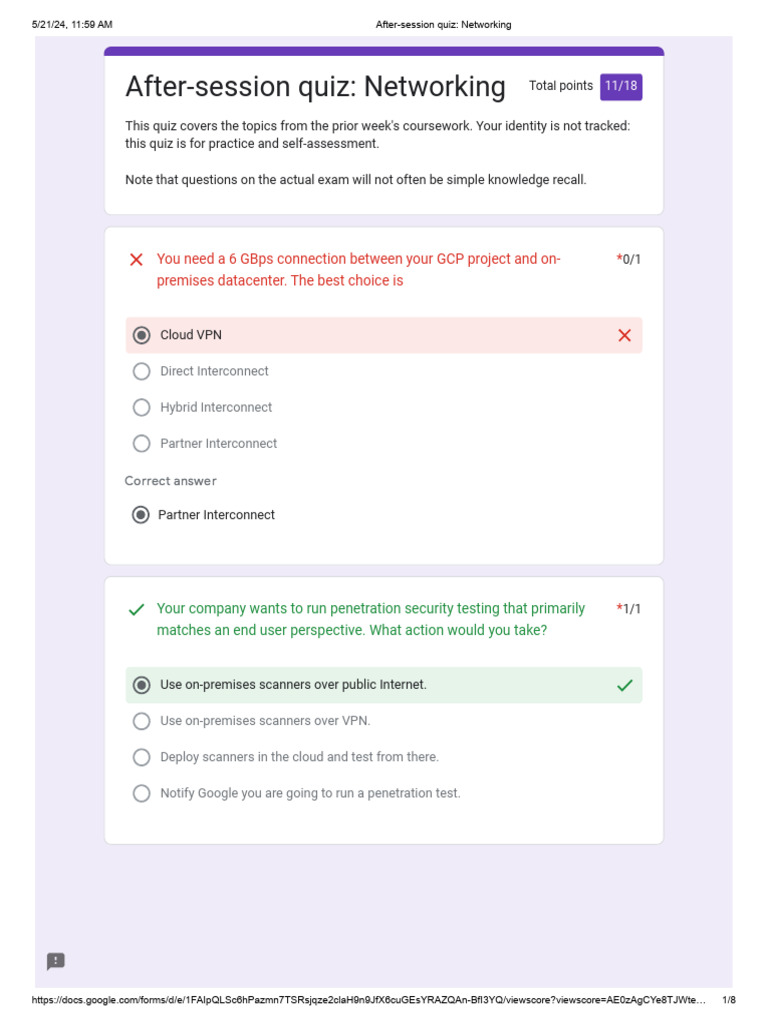Choose the Hybrid Interconnect radio button

pos(142,407)
